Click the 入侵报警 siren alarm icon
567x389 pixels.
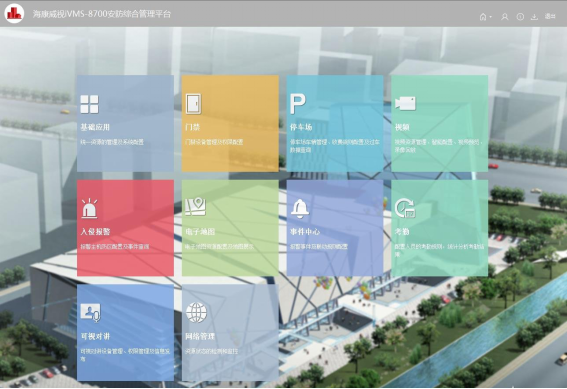click(89, 208)
